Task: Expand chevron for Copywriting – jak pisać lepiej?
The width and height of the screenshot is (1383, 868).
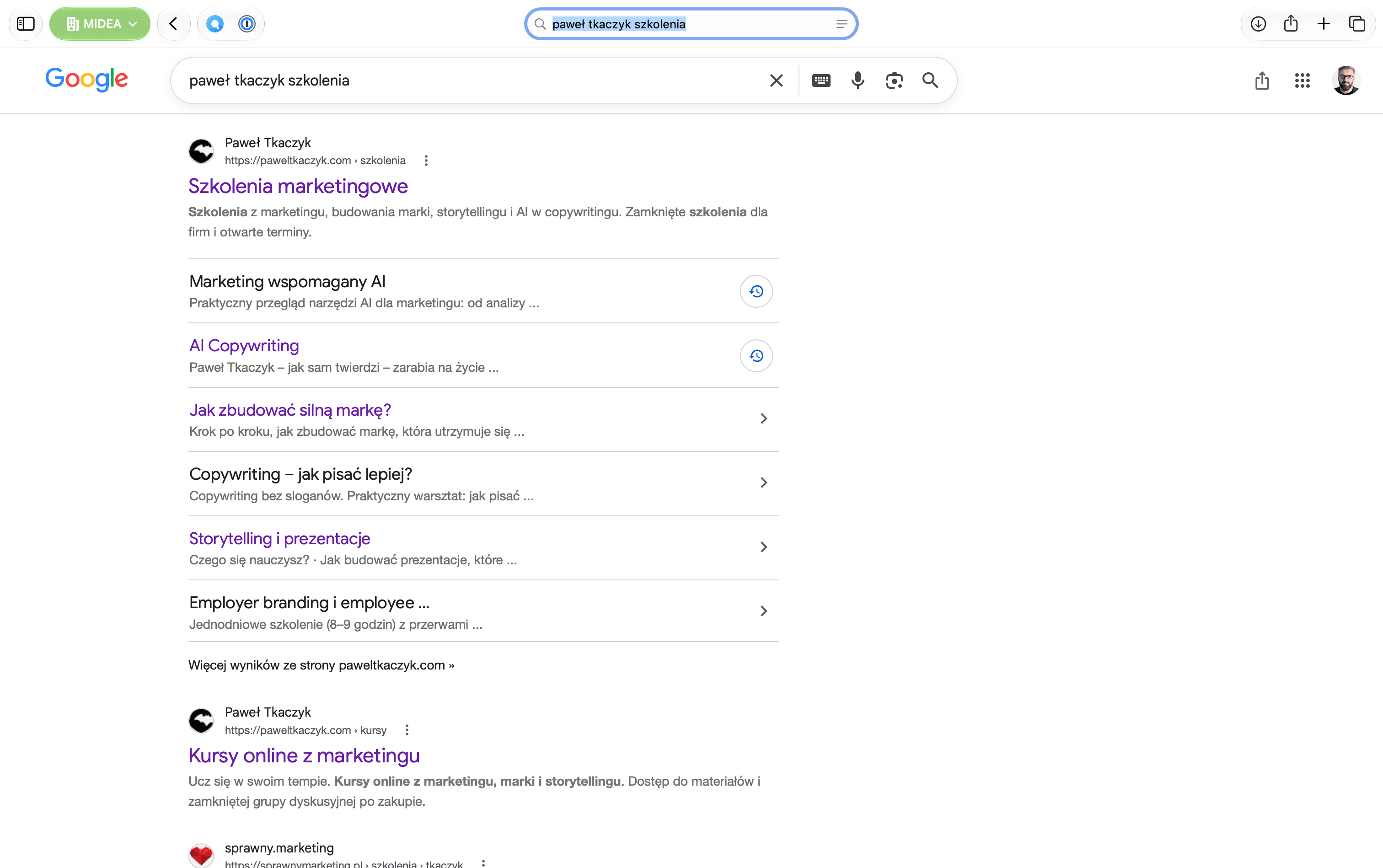Action: 764,483
